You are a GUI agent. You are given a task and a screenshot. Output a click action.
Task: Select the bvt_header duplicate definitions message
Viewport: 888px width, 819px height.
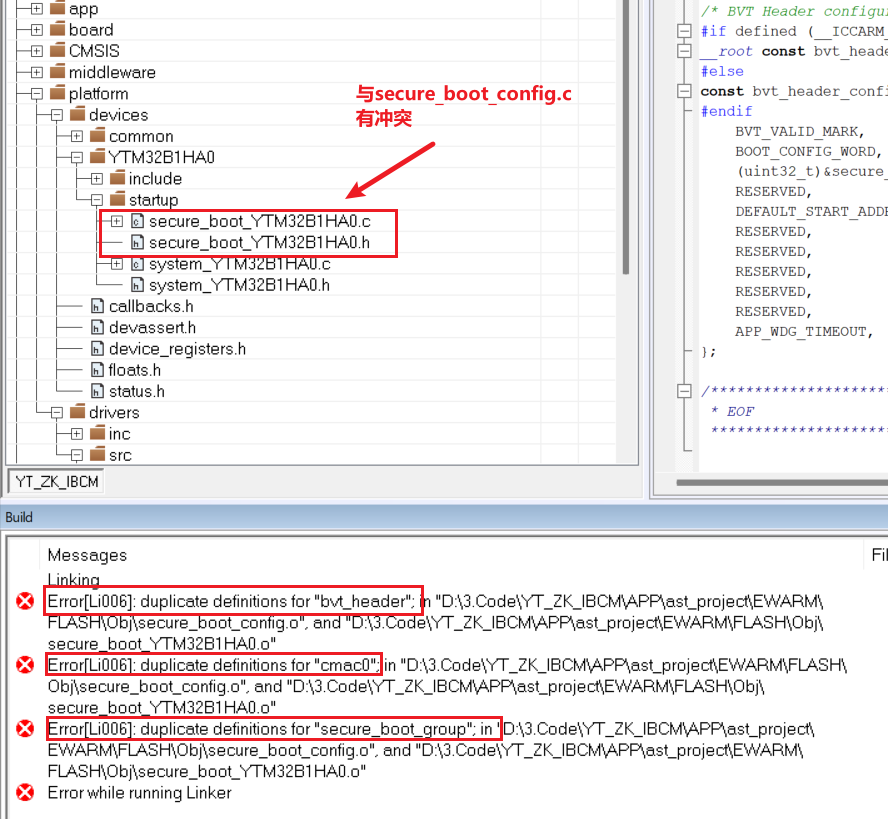tap(436, 622)
